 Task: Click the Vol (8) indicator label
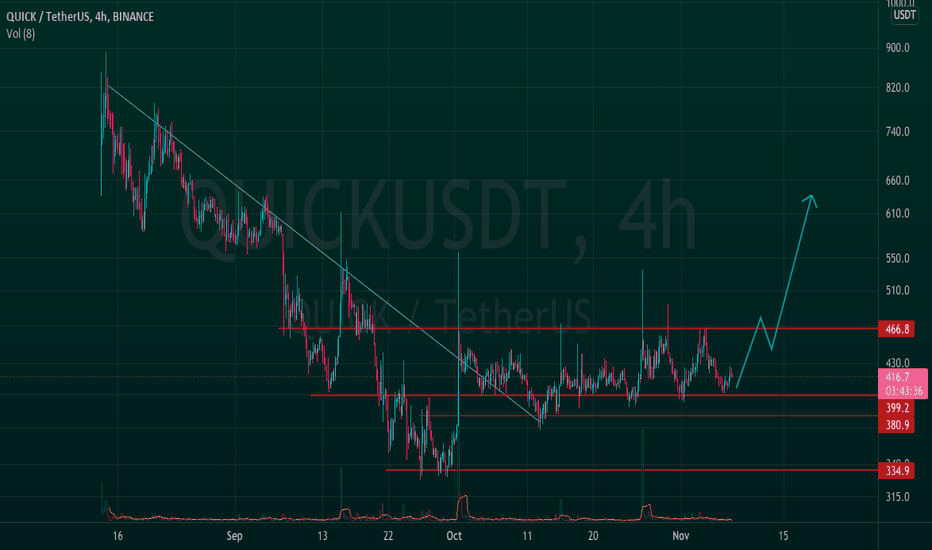(x=21, y=34)
